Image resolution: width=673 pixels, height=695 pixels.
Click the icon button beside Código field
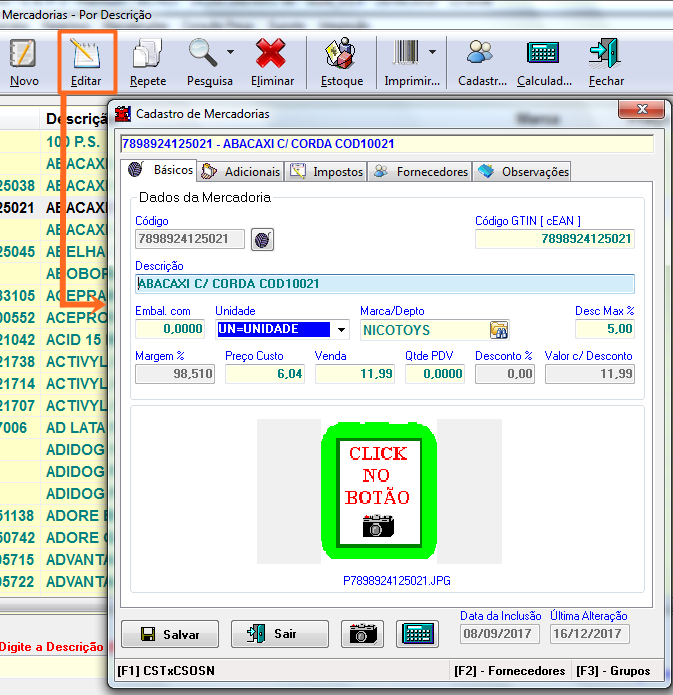click(x=262, y=239)
